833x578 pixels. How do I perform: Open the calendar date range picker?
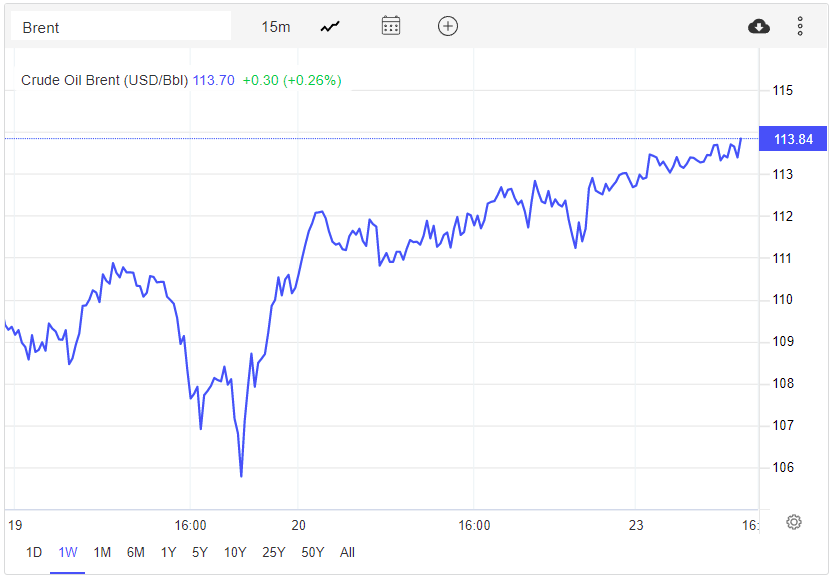coord(391,26)
